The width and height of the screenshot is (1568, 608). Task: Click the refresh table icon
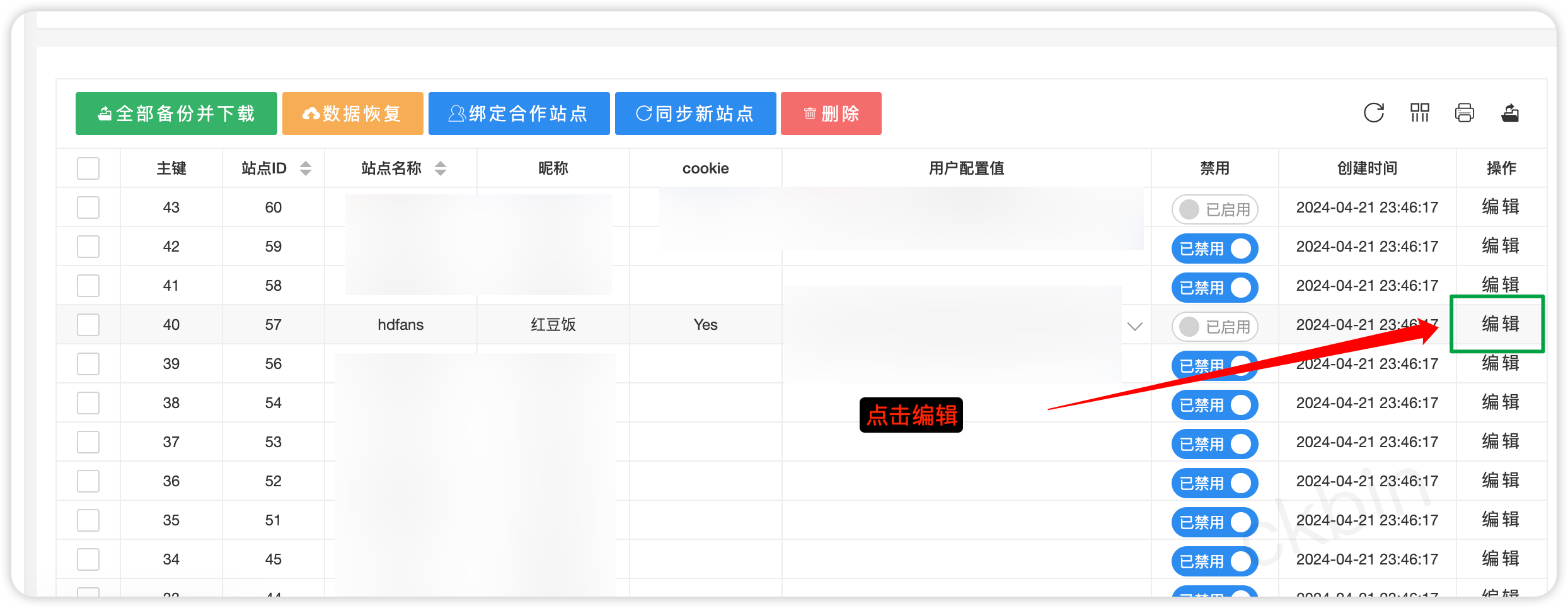tap(1374, 113)
